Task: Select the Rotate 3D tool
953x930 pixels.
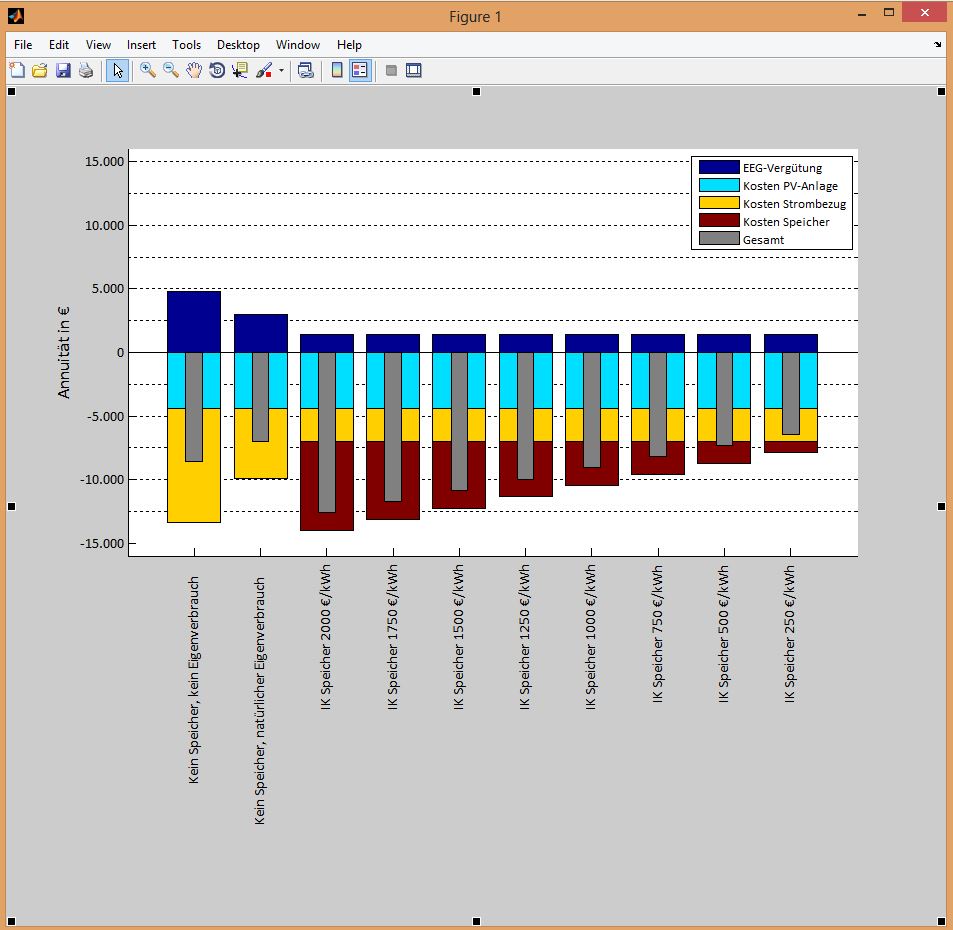Action: pos(217,70)
